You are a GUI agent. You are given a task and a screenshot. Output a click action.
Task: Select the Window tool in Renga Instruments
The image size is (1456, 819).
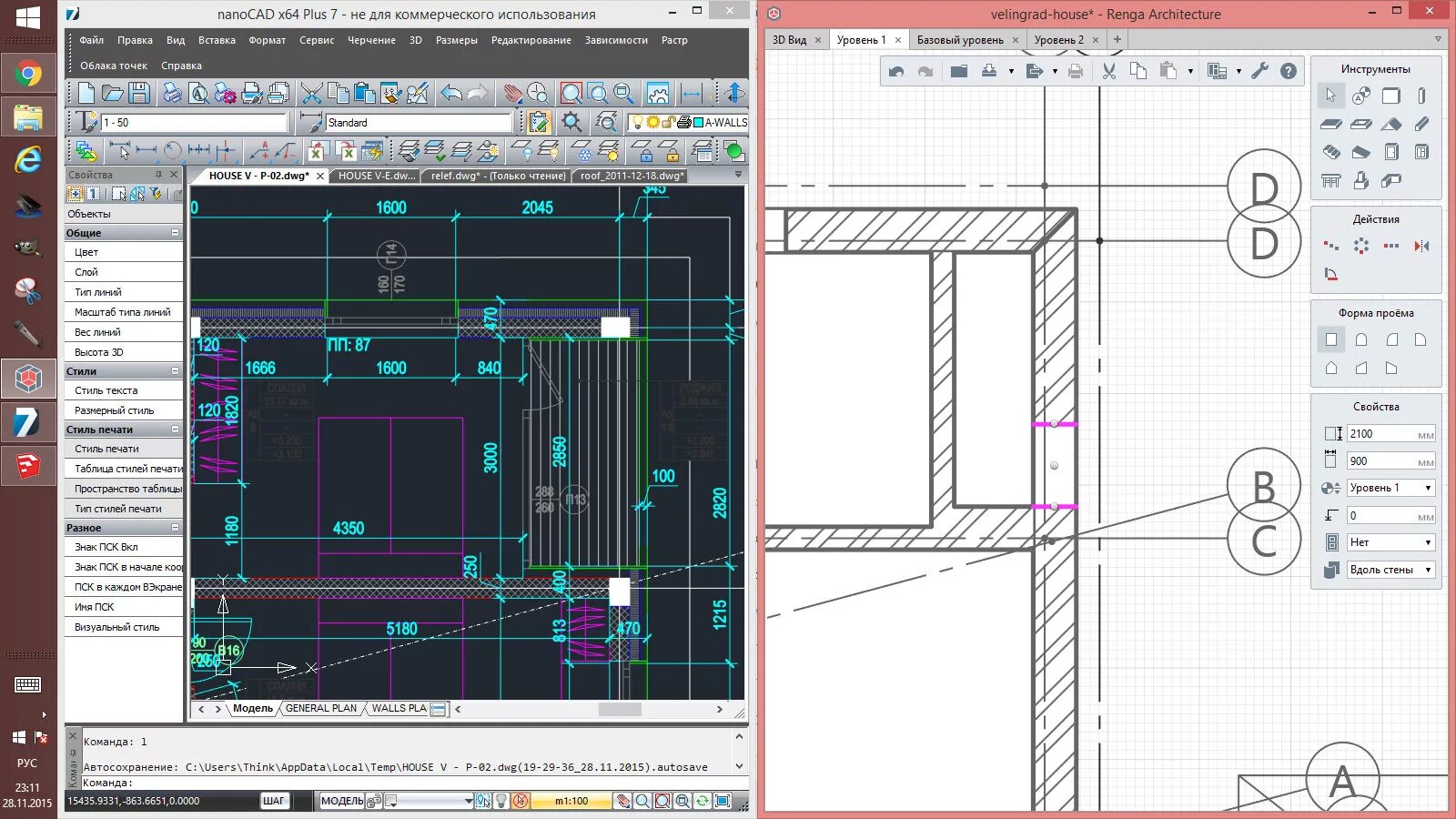1421,152
